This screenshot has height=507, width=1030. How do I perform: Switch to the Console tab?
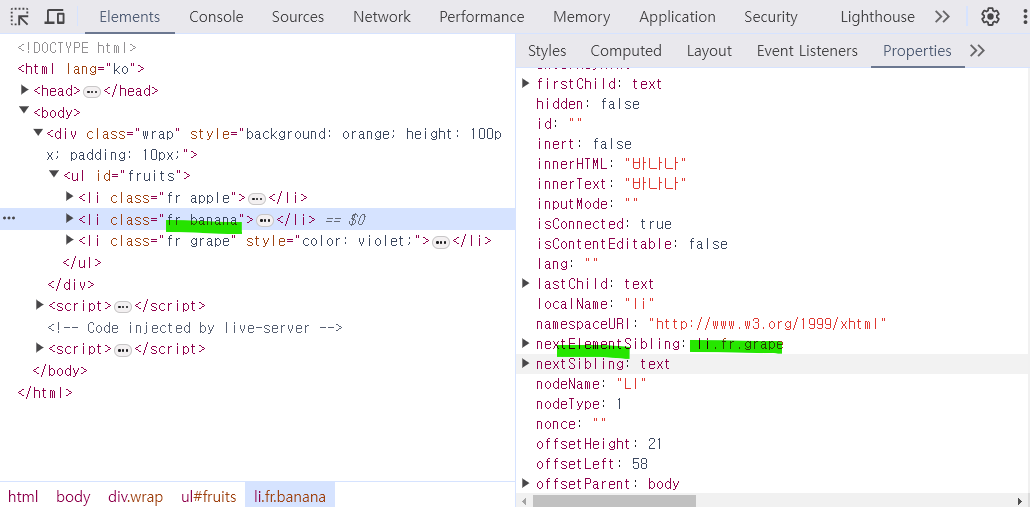point(216,16)
